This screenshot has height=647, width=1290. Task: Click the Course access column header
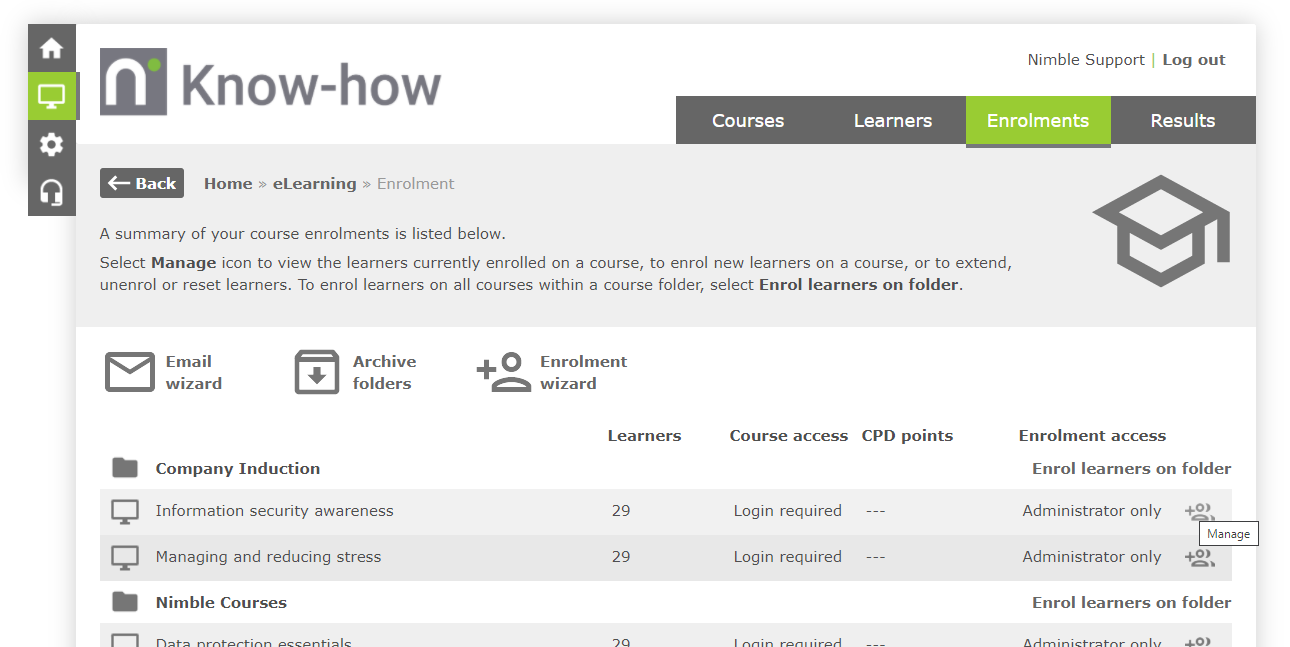coord(789,436)
